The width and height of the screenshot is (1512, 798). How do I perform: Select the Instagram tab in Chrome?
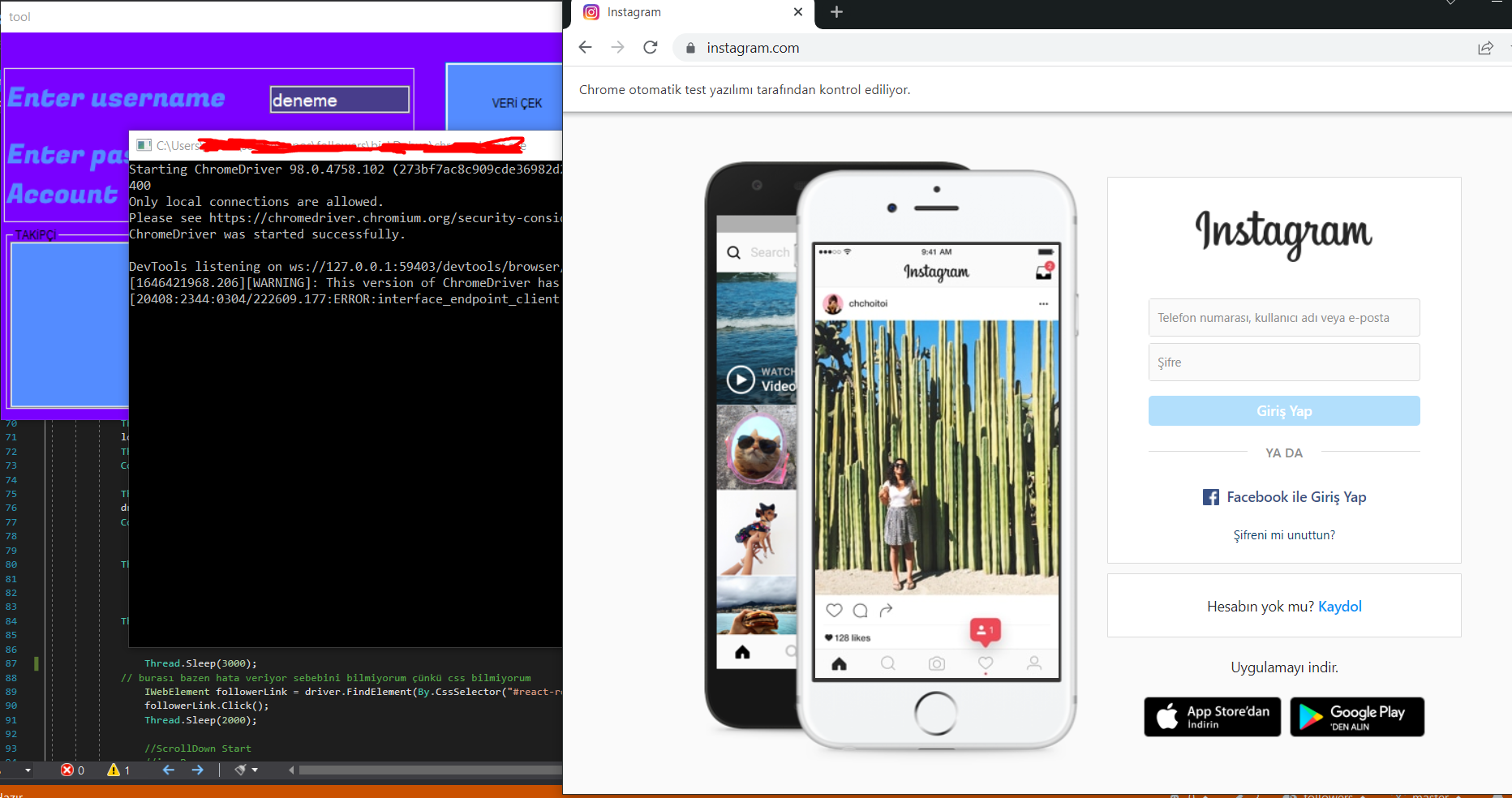694,13
